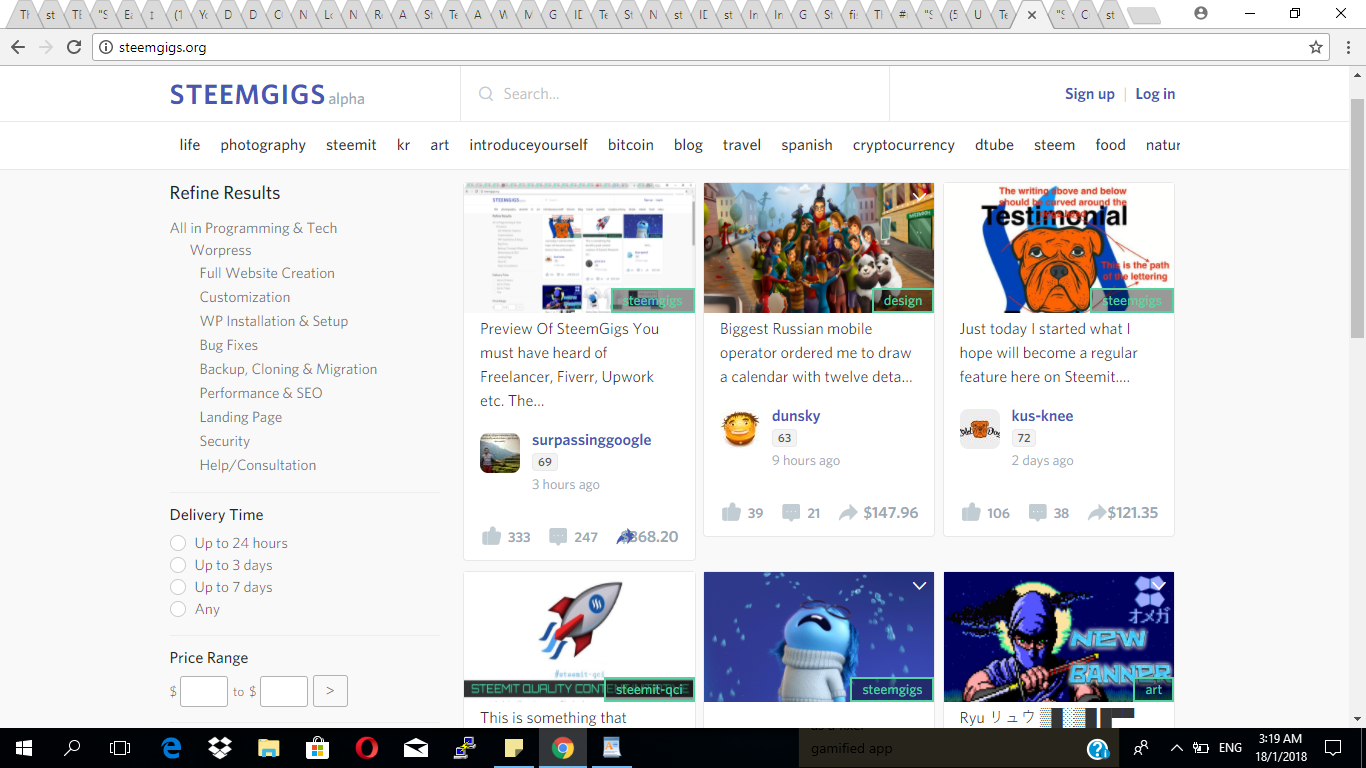The width and height of the screenshot is (1366, 768).
Task: Open dunsky avatar image
Action: point(740,429)
